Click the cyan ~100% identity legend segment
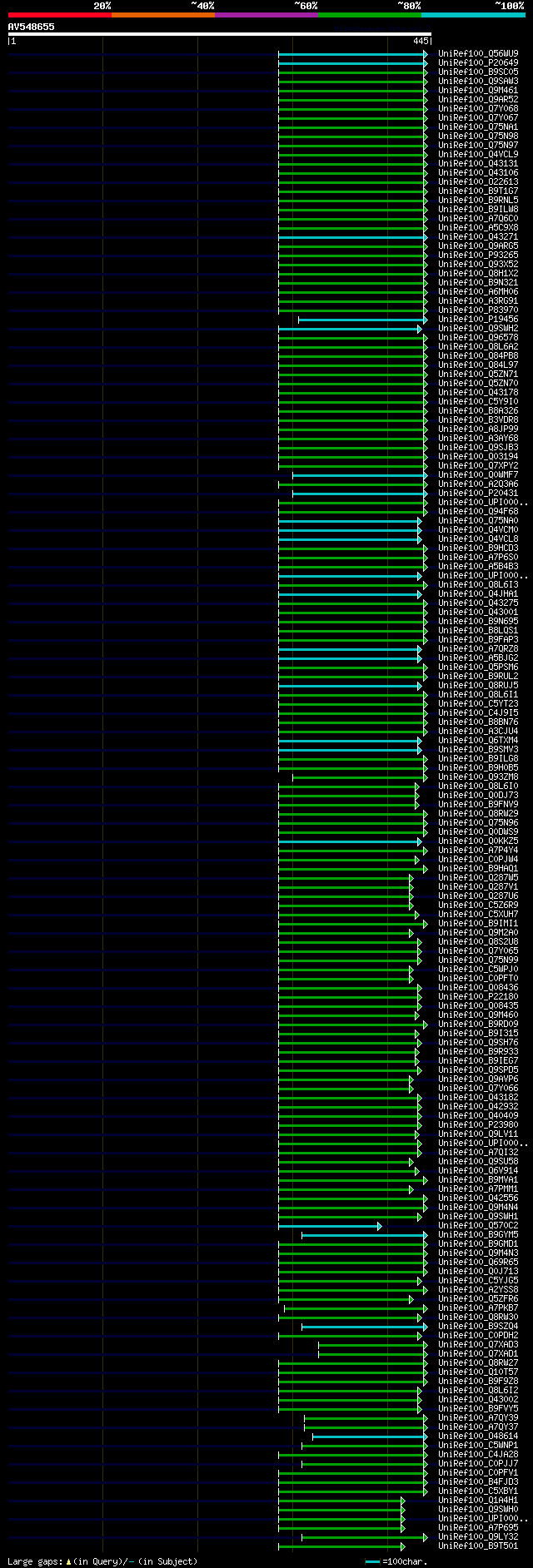 coord(473,15)
